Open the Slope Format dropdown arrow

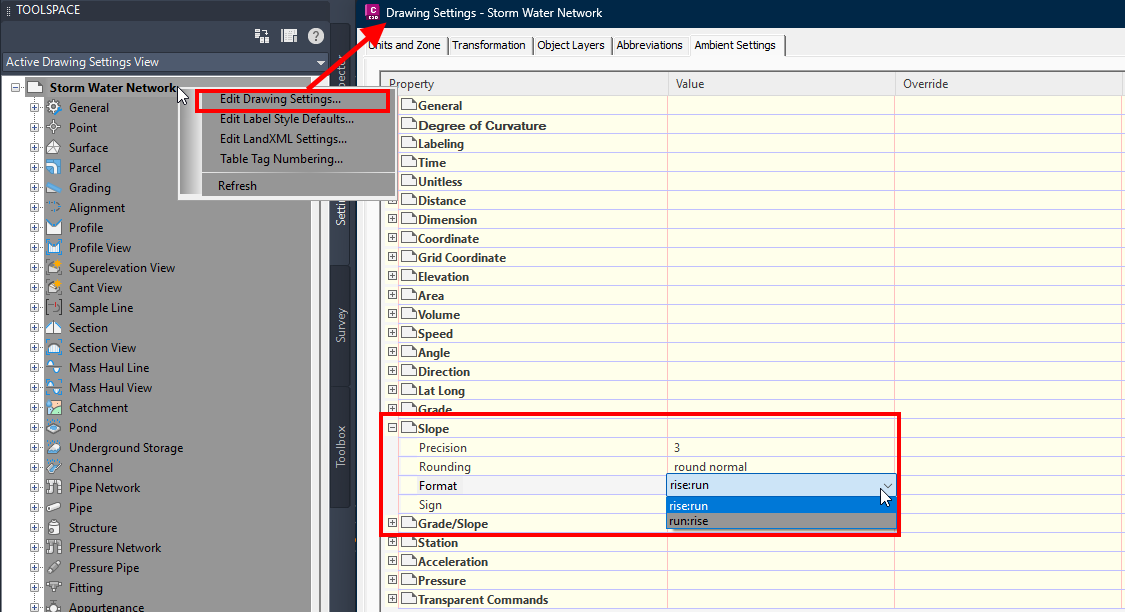pos(888,486)
